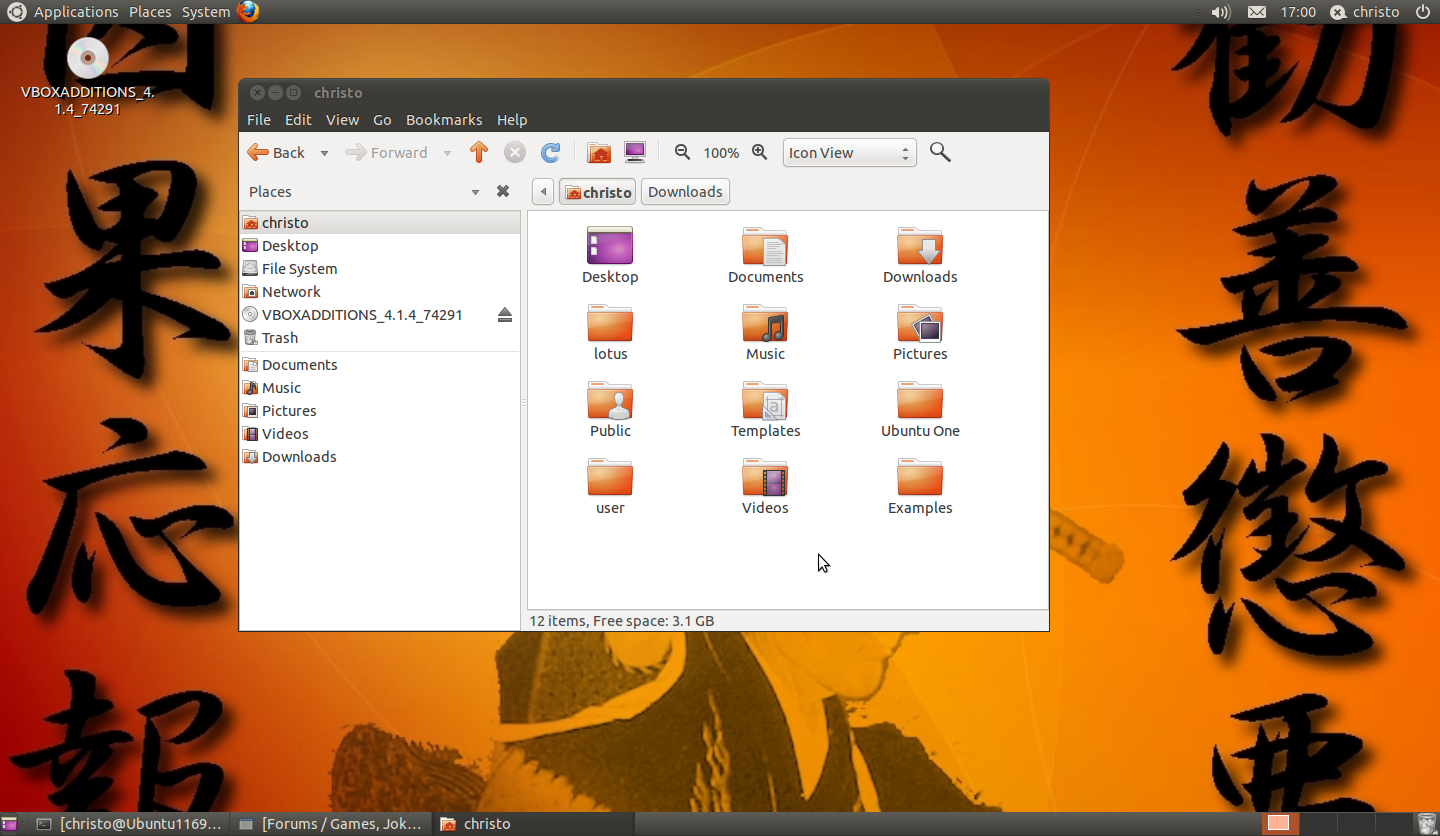Click the Up parent folder arrow

[x=478, y=152]
